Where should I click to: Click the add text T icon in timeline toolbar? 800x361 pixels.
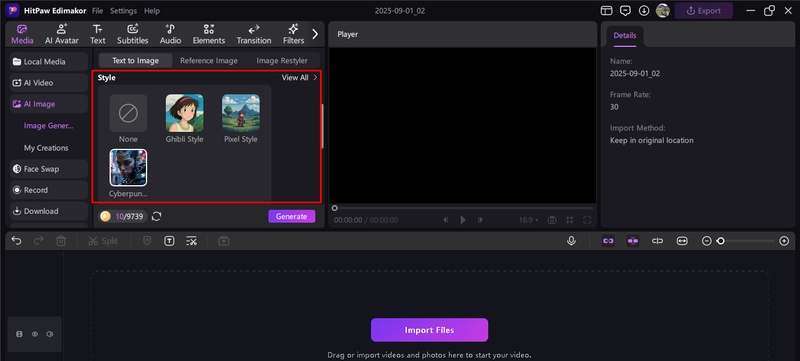[x=169, y=241]
